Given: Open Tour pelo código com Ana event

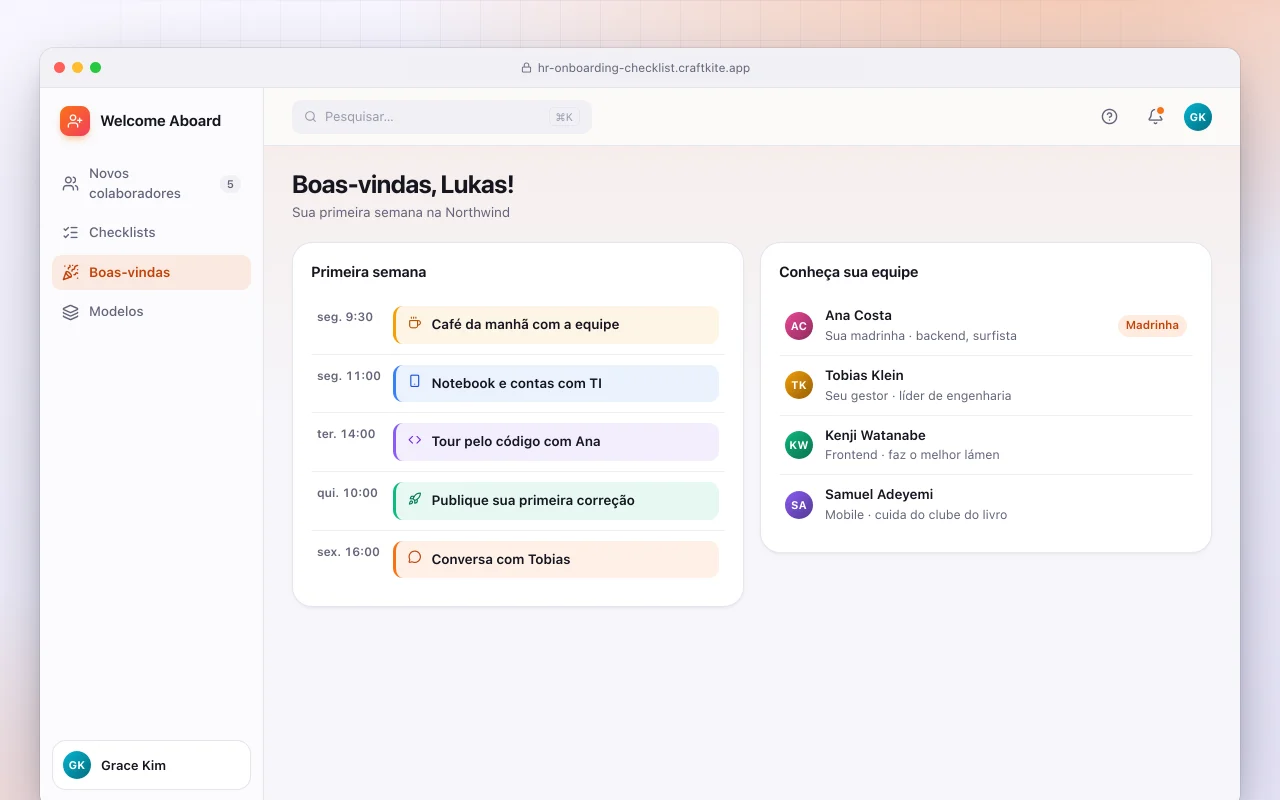Looking at the screenshot, I should tap(556, 442).
